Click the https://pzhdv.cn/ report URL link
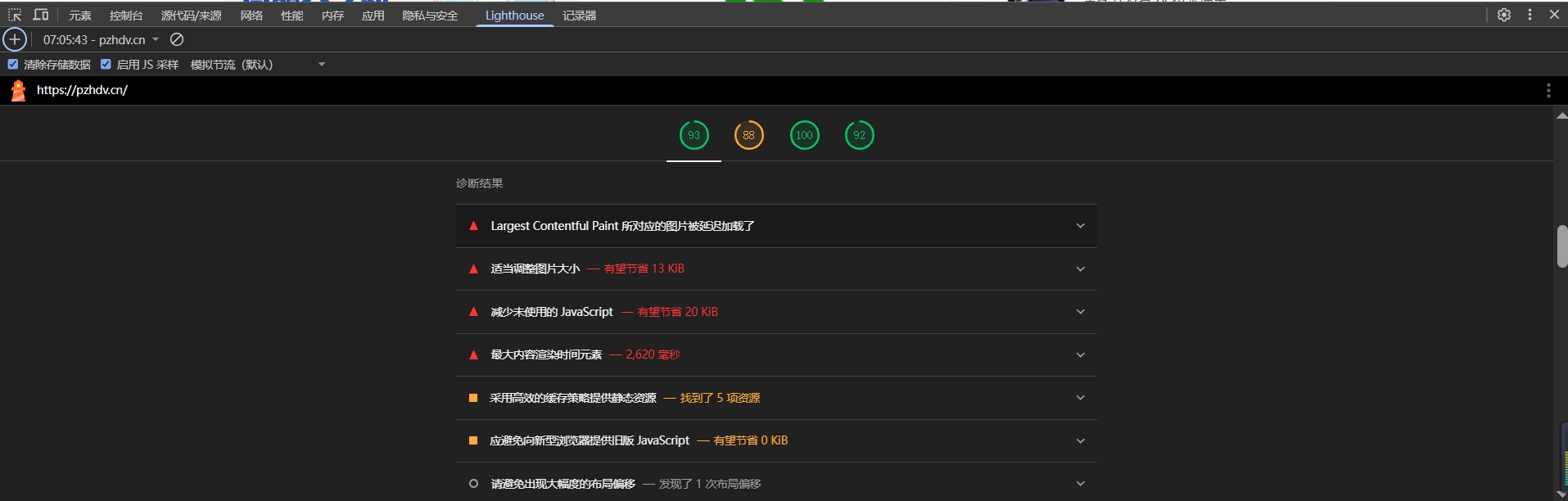 point(82,90)
